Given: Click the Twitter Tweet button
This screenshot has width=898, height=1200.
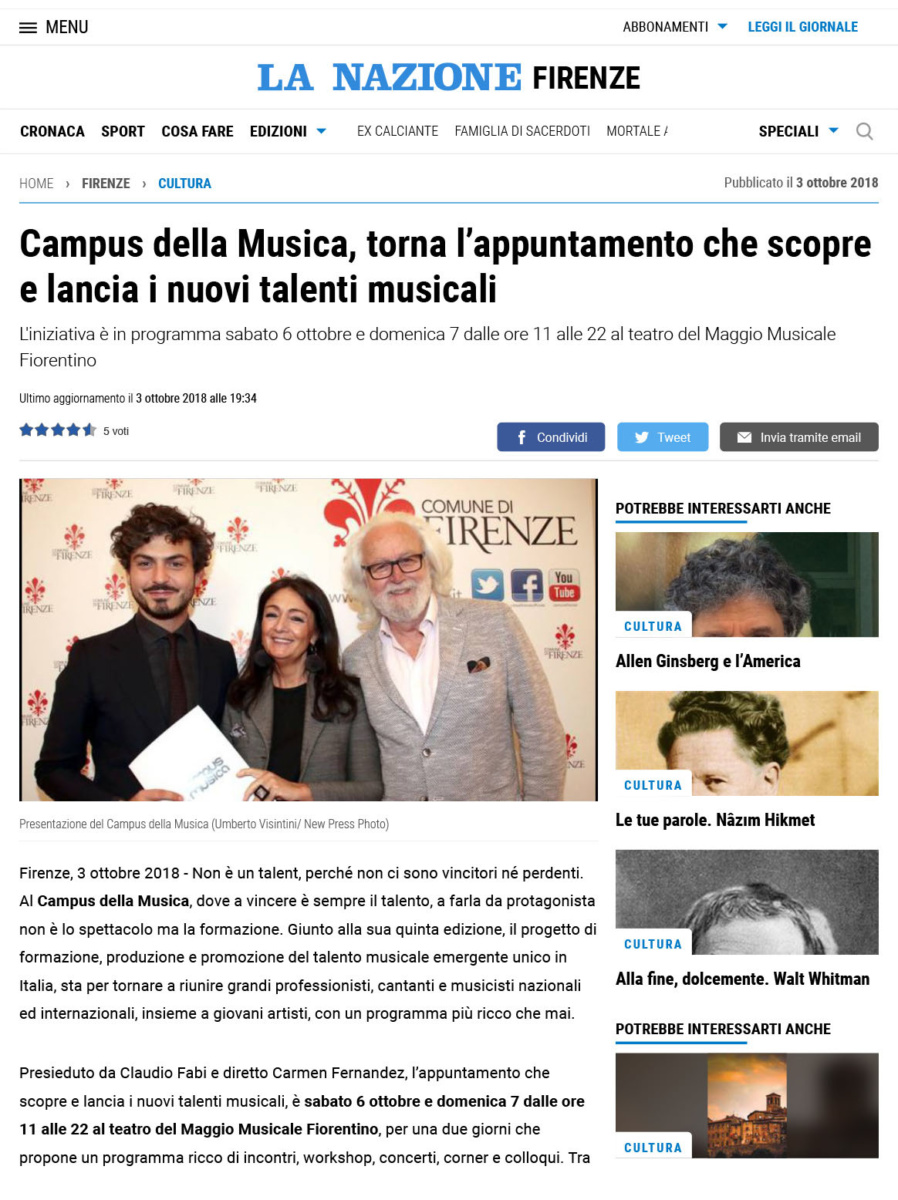Looking at the screenshot, I should pos(662,437).
